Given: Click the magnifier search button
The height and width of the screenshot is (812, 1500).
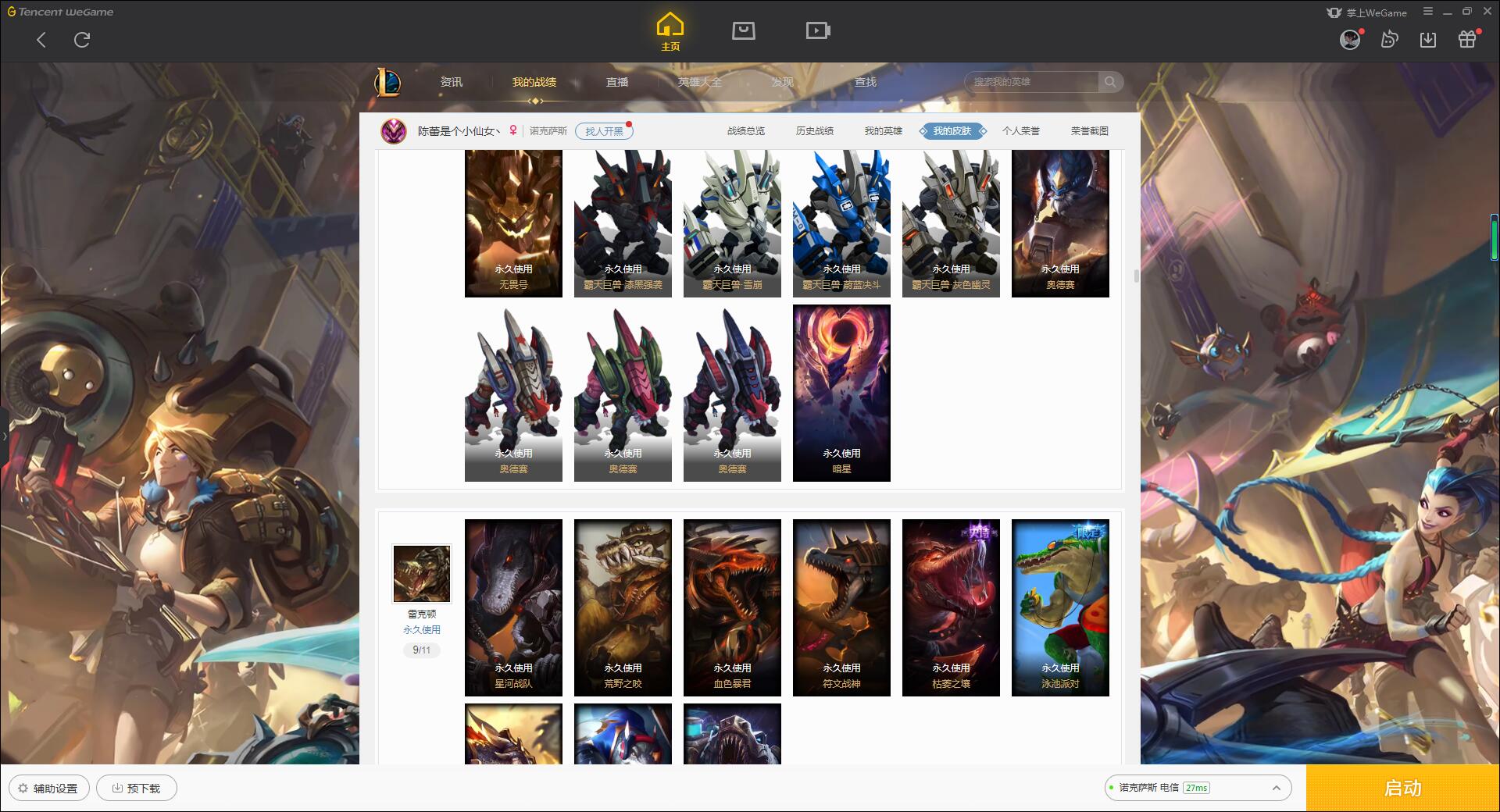Looking at the screenshot, I should point(1110,82).
